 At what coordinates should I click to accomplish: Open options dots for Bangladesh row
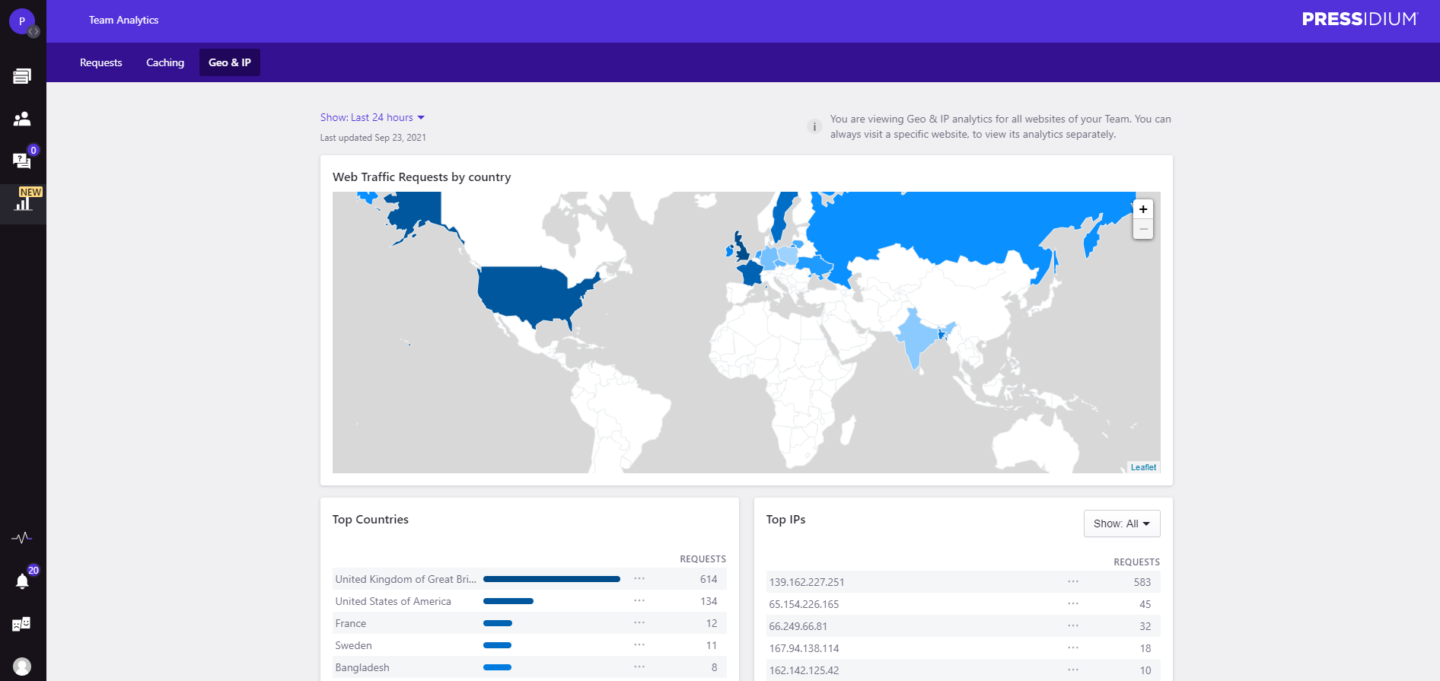640,667
